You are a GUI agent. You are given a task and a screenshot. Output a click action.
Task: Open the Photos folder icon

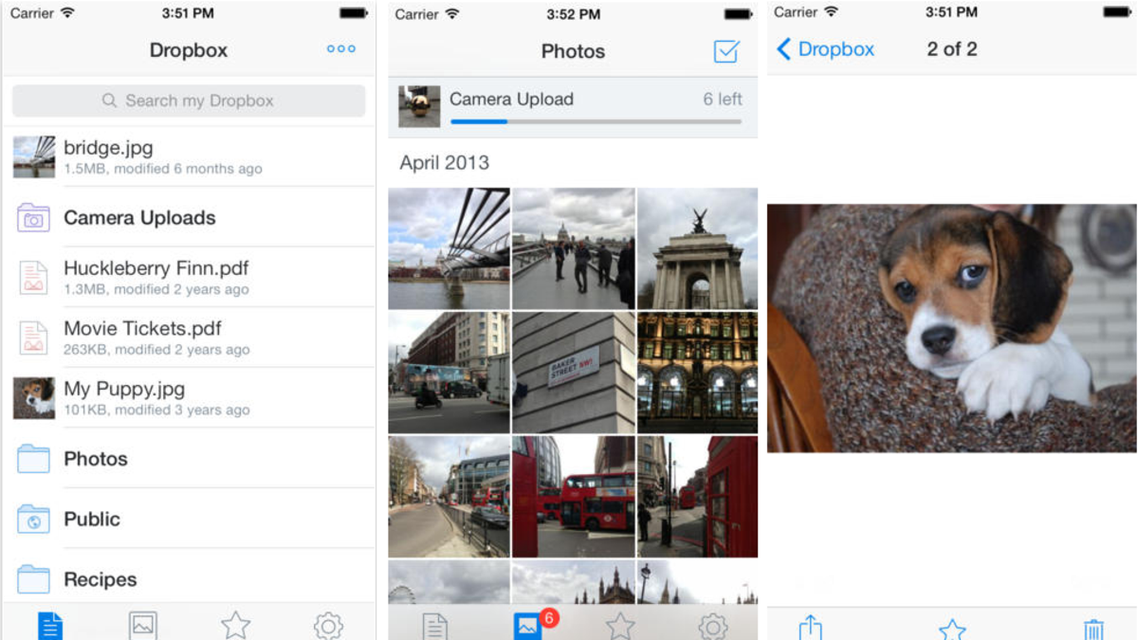33,459
